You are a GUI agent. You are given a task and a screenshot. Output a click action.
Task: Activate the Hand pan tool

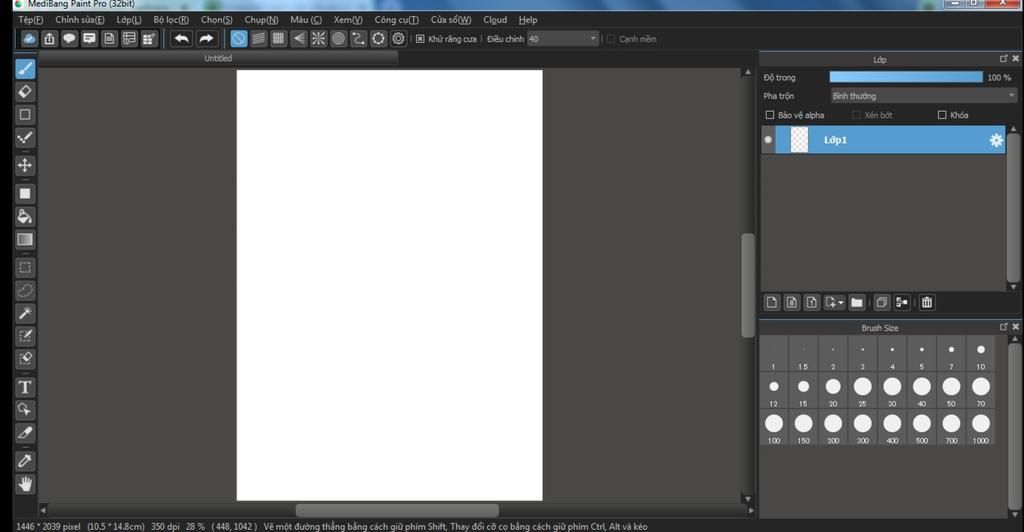click(25, 485)
